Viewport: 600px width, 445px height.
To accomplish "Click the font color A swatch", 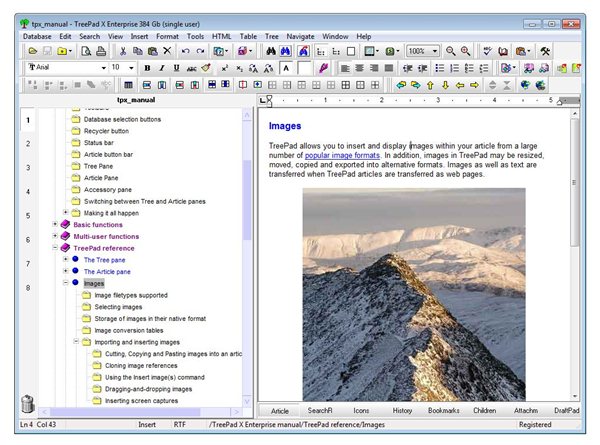I will pos(286,68).
